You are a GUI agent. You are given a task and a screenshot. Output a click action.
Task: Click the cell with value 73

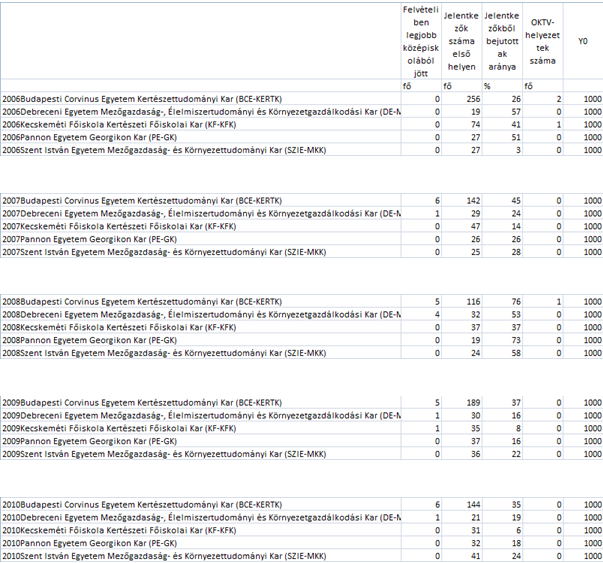(502, 340)
